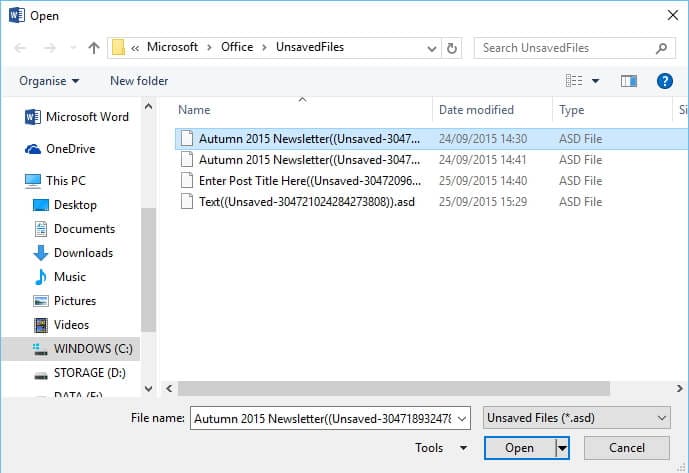Click into the File name field

[335, 417]
